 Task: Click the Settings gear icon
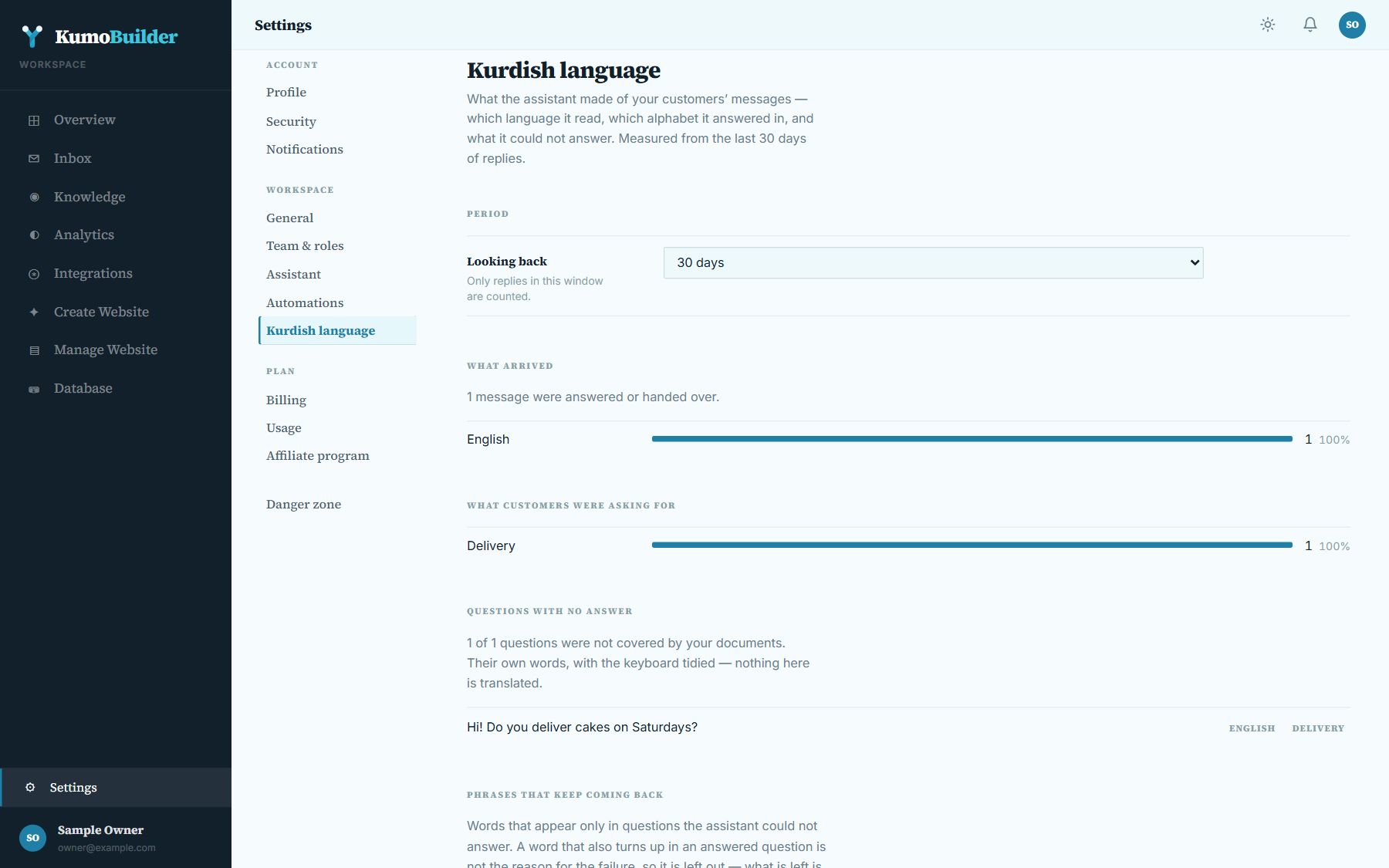30,787
